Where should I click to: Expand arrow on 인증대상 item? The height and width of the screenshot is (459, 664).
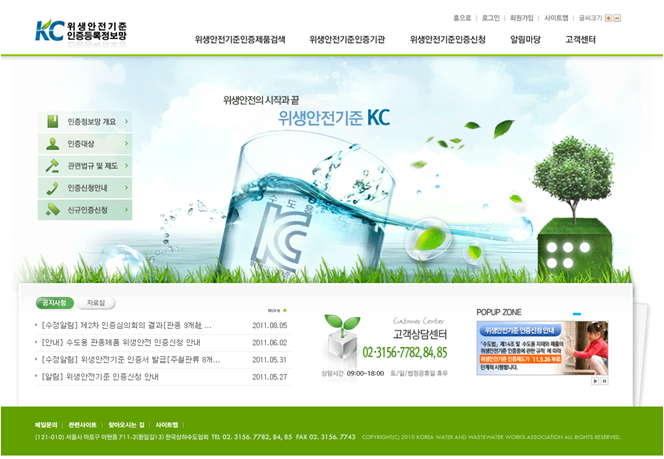[126, 144]
